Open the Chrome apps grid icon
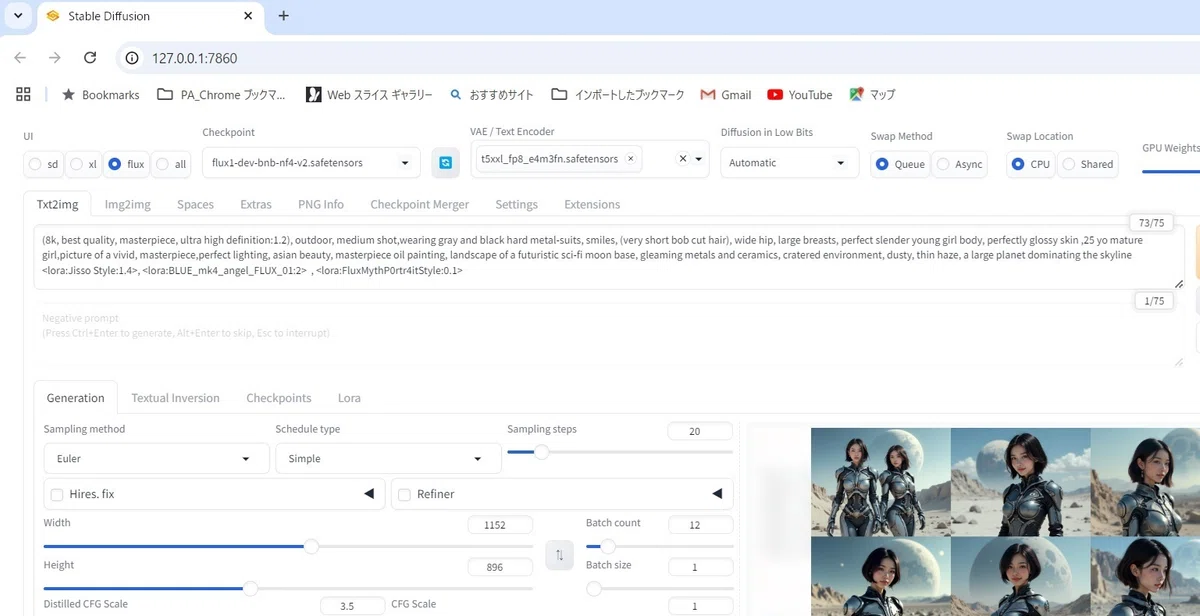 click(23, 94)
